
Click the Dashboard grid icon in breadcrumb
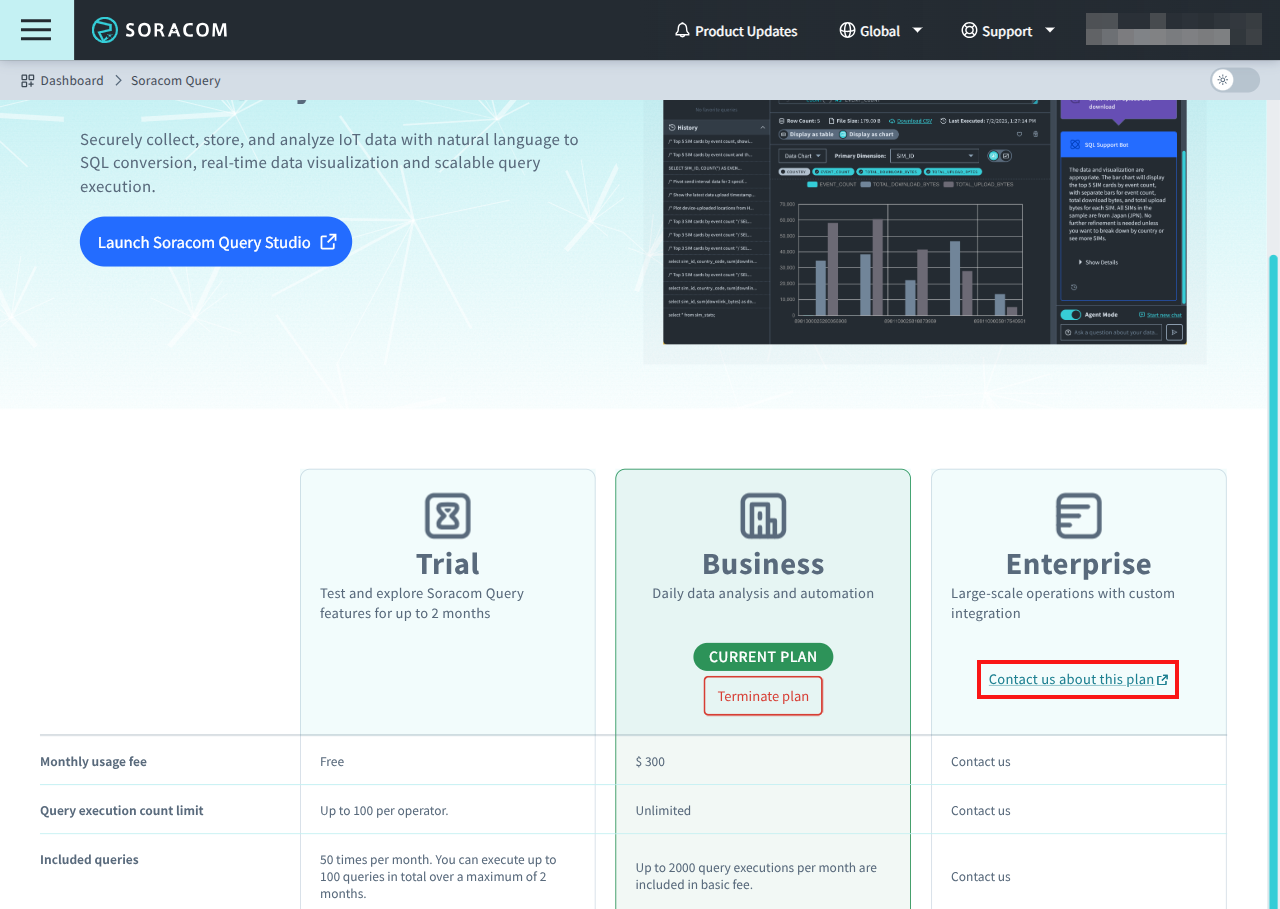(x=27, y=80)
